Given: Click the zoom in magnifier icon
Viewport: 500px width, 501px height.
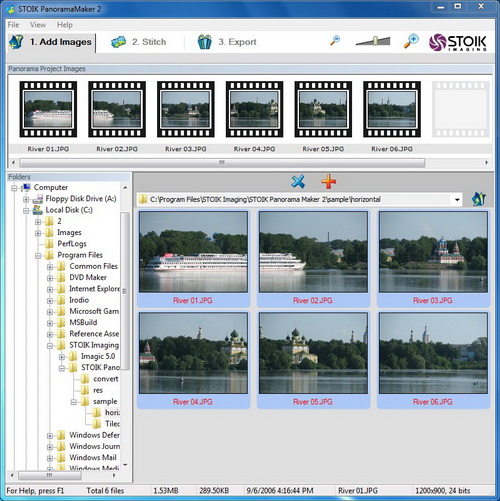Looking at the screenshot, I should point(411,41).
